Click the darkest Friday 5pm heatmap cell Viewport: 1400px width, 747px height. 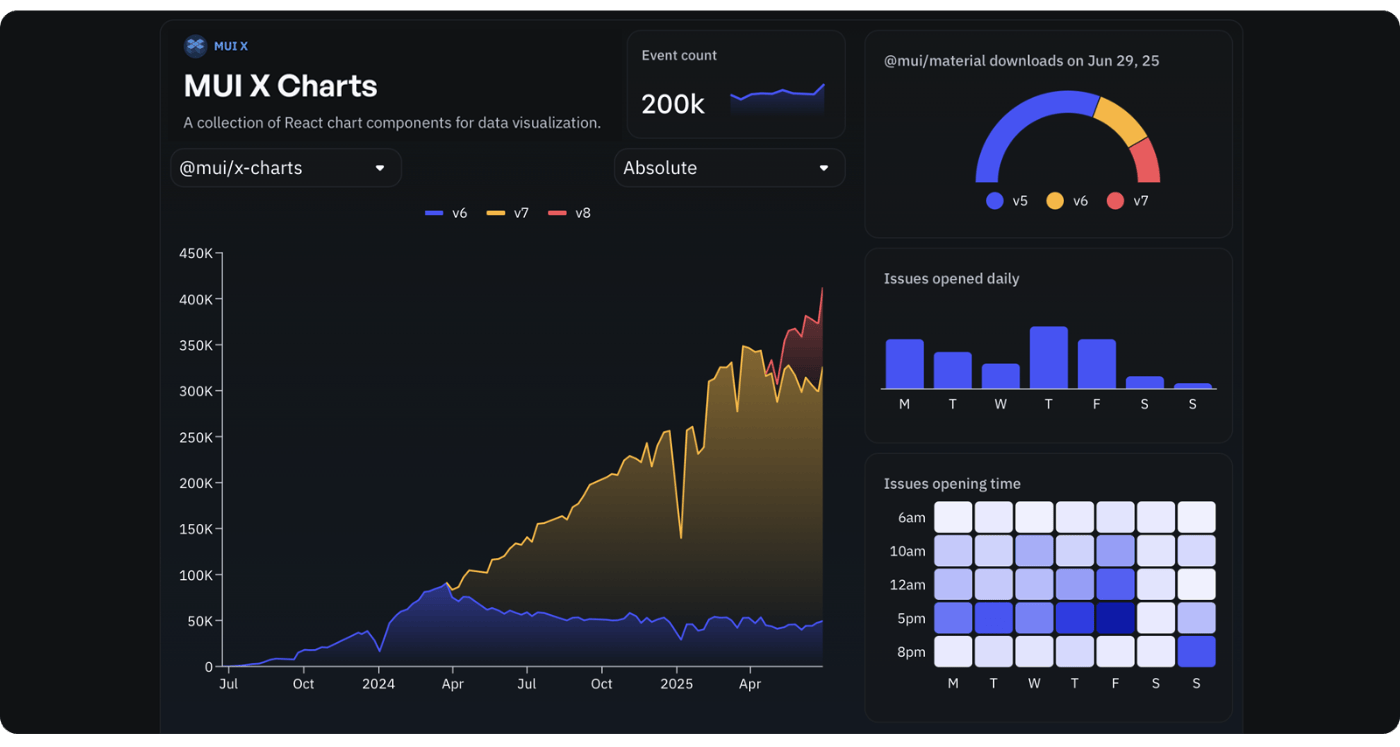[1115, 618]
